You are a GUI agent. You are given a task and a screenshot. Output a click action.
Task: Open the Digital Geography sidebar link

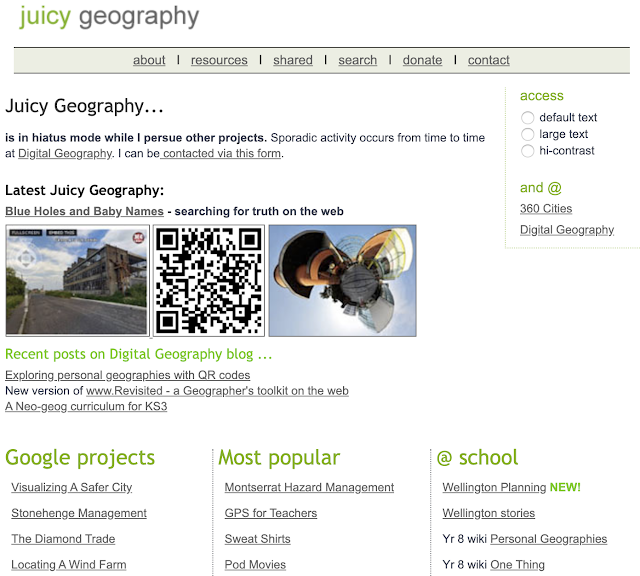tap(567, 230)
